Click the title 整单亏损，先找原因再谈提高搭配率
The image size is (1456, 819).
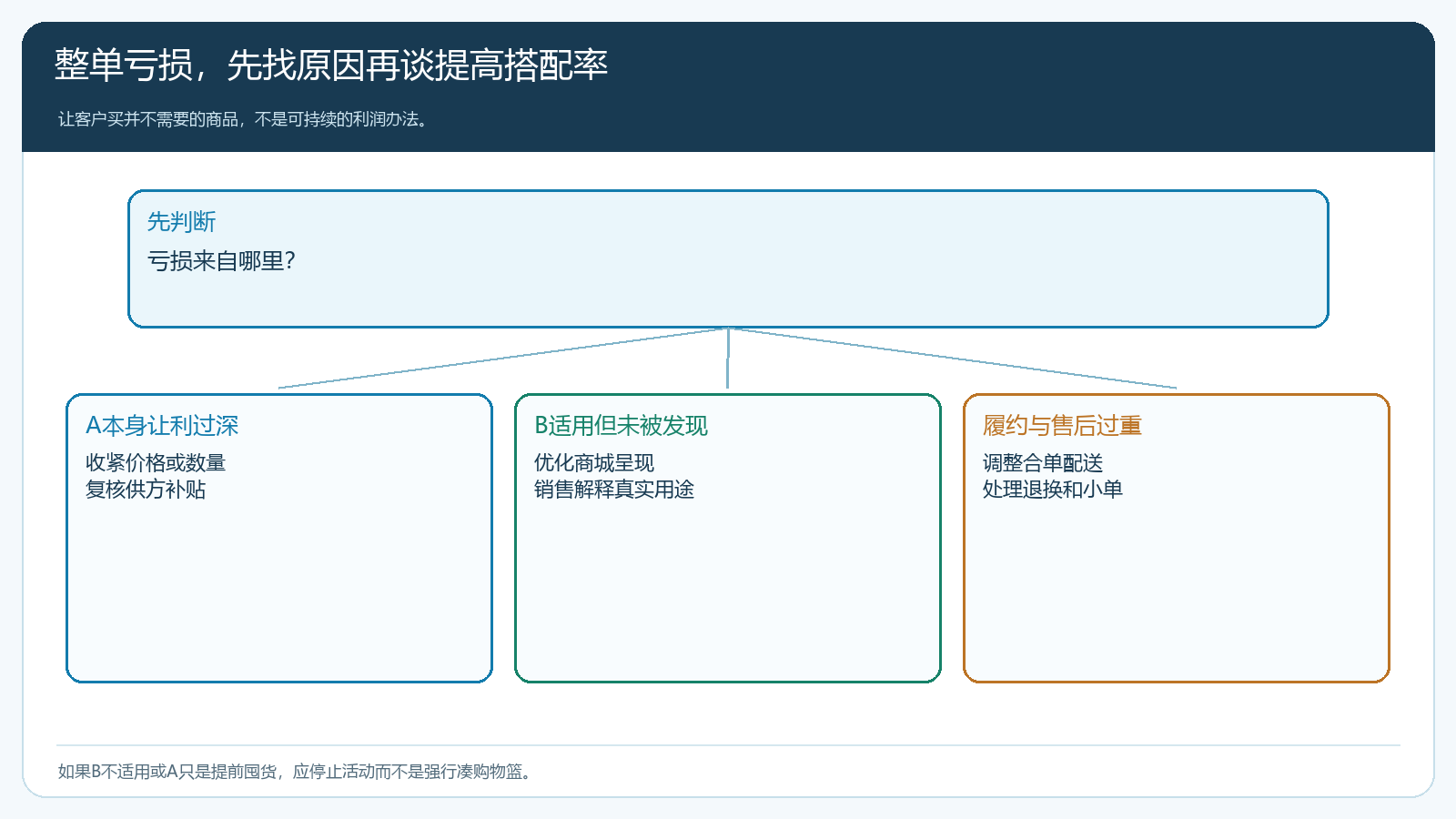click(x=331, y=66)
